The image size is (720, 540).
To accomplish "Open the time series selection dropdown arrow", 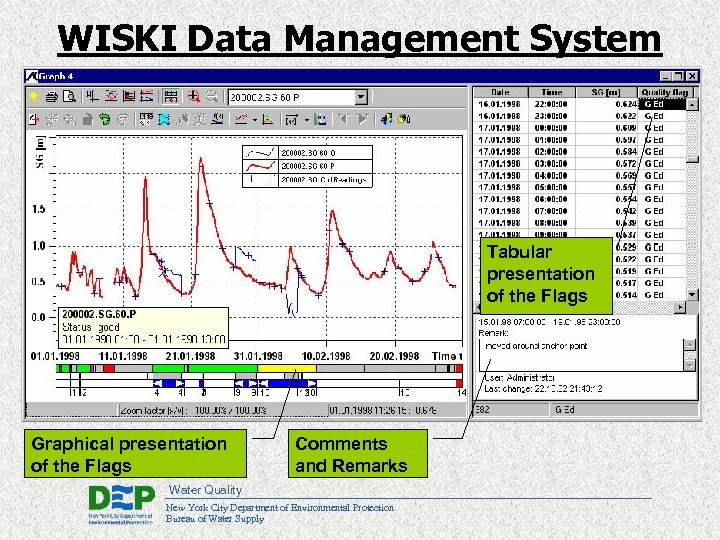I will 361,97.
